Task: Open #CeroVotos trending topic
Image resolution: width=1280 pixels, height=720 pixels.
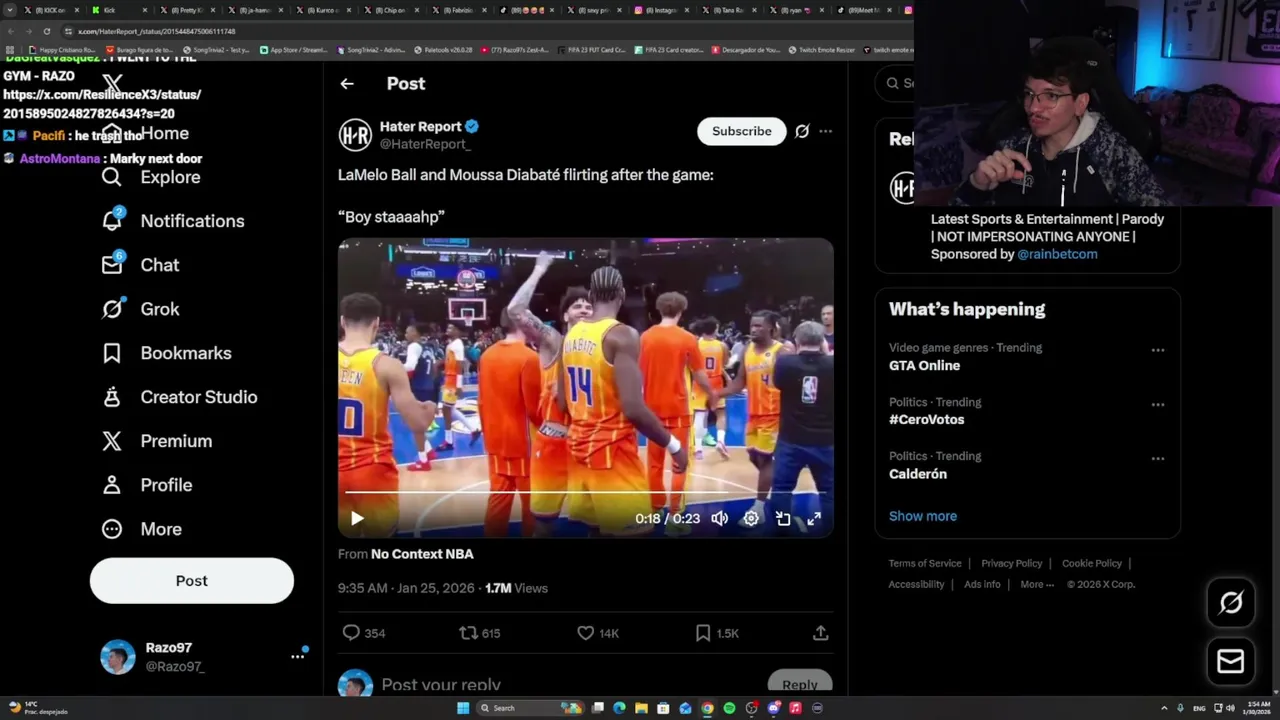Action: click(927, 420)
